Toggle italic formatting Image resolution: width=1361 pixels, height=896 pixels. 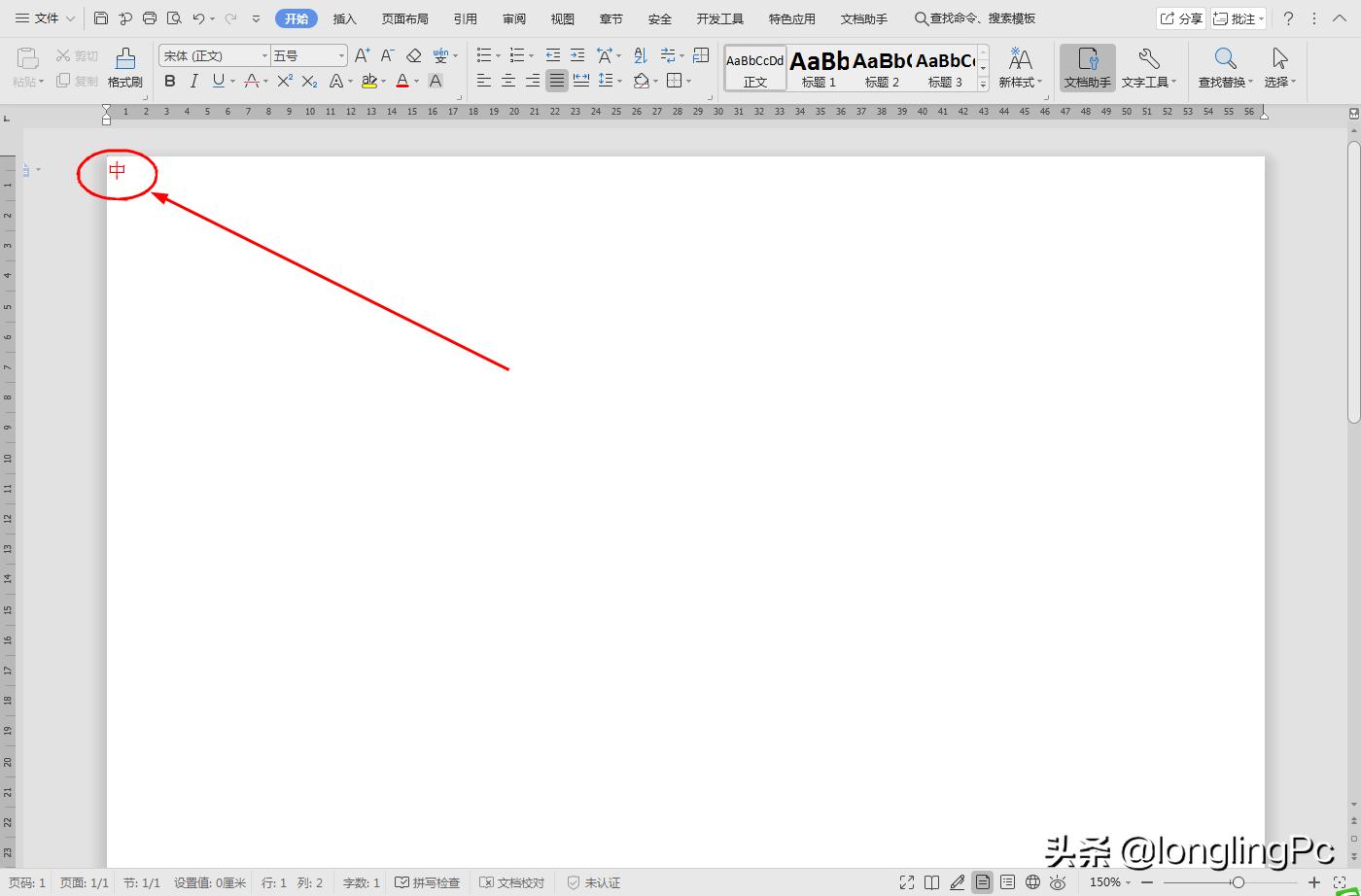coord(193,82)
